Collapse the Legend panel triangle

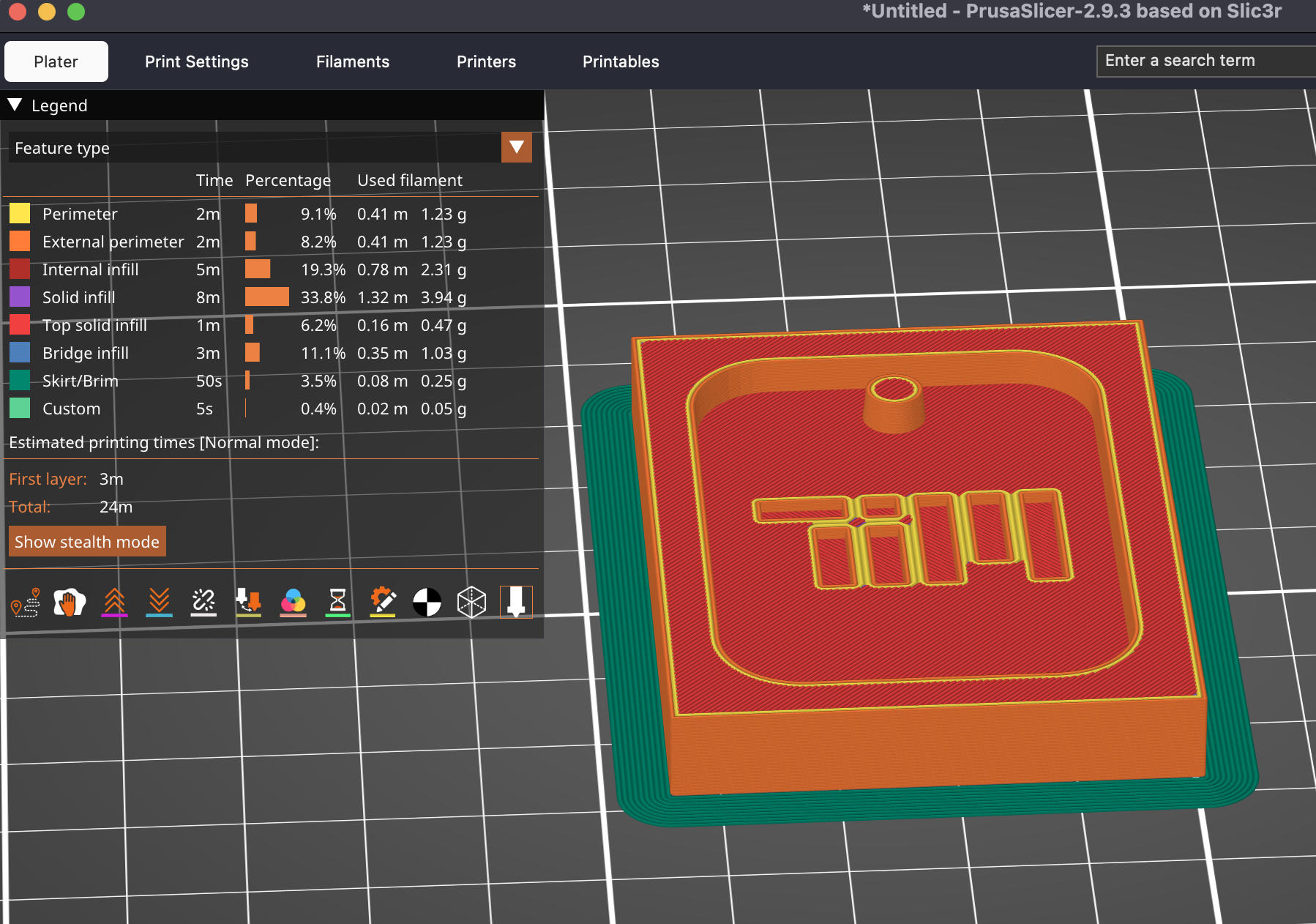[x=15, y=105]
